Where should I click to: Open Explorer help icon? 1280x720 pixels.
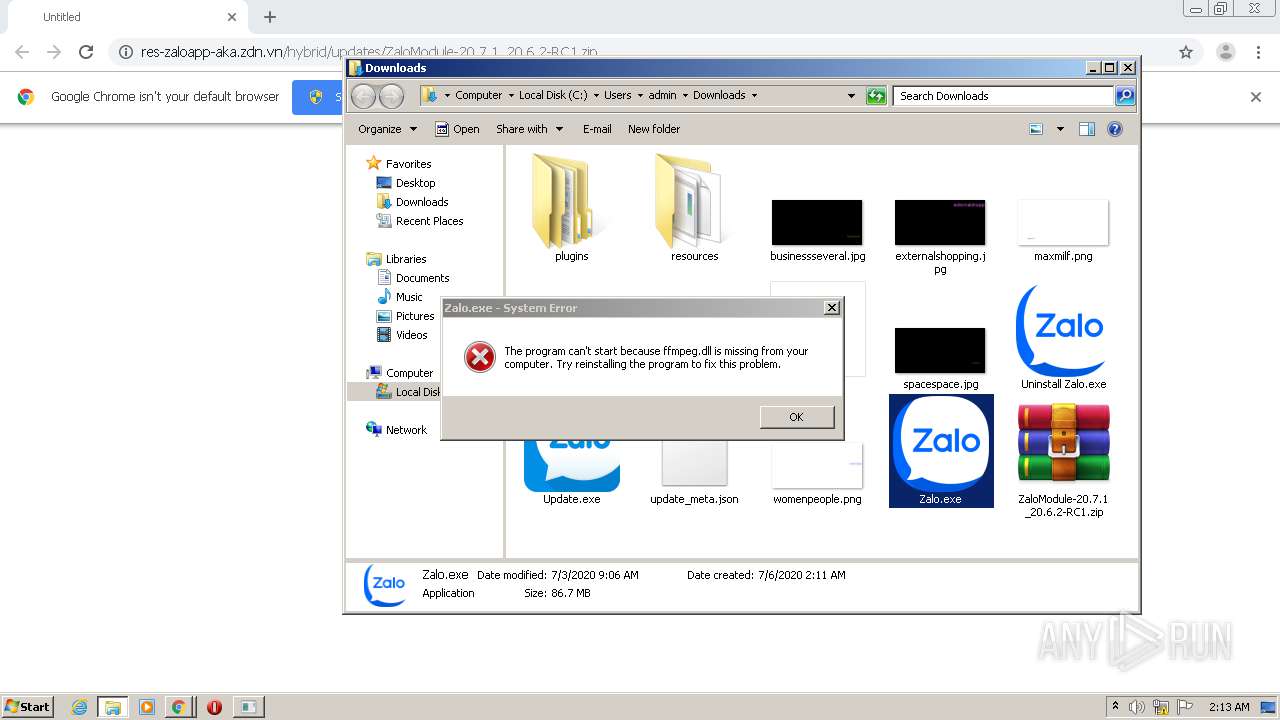[1115, 129]
